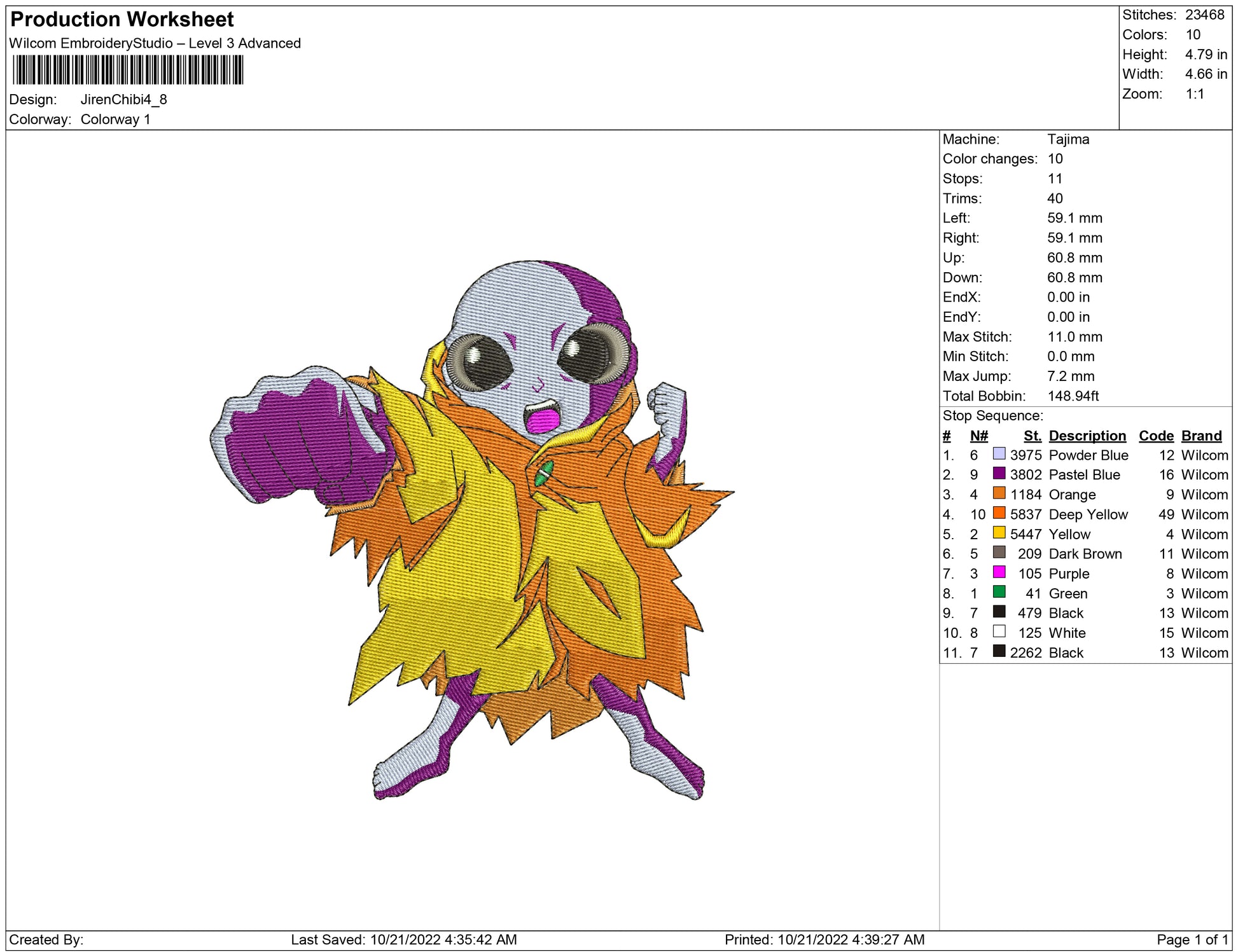Click the Code column header
The height and width of the screenshot is (952, 1238).
1155,436
